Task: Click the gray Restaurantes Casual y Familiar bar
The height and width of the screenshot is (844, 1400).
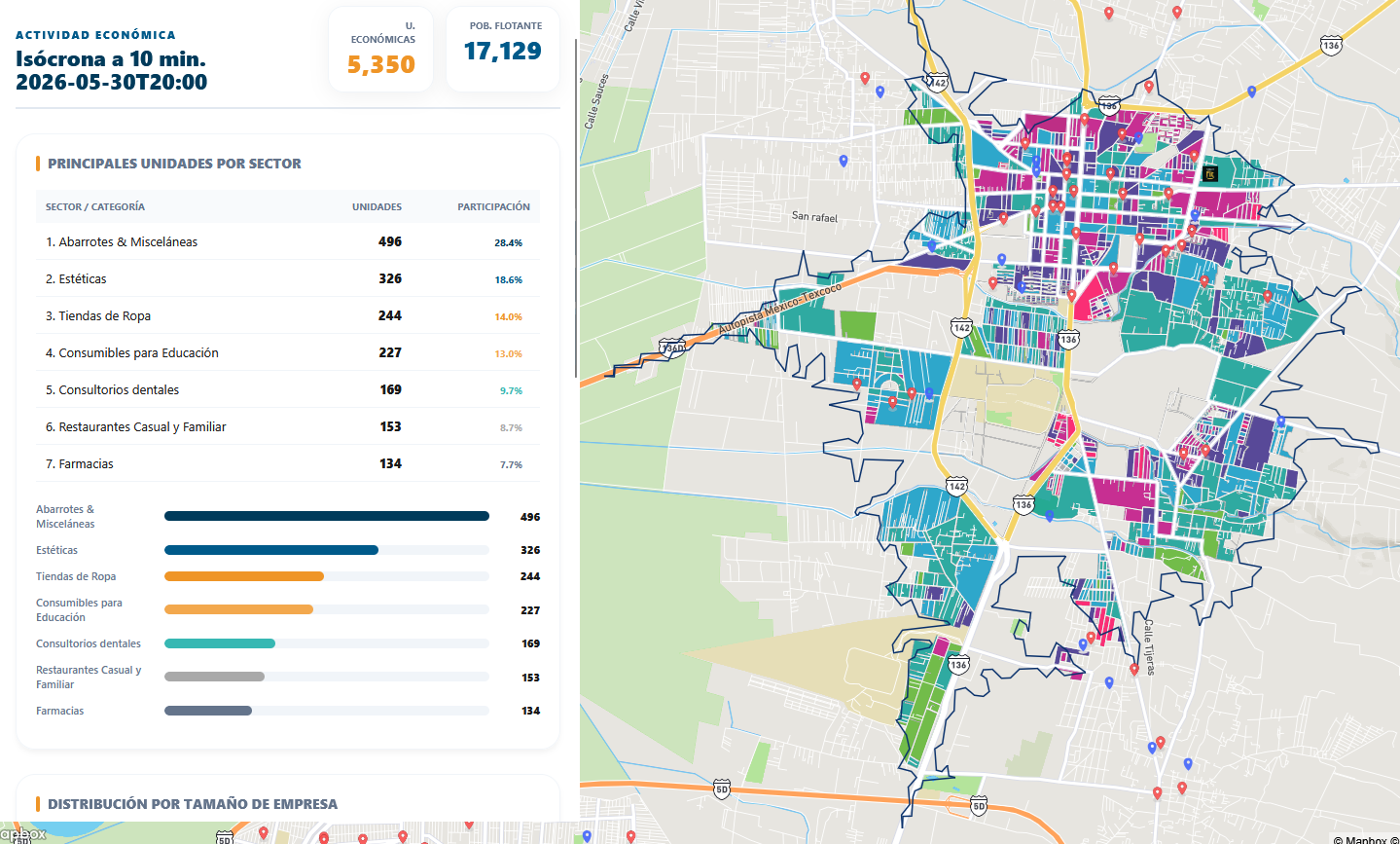Action: point(214,677)
